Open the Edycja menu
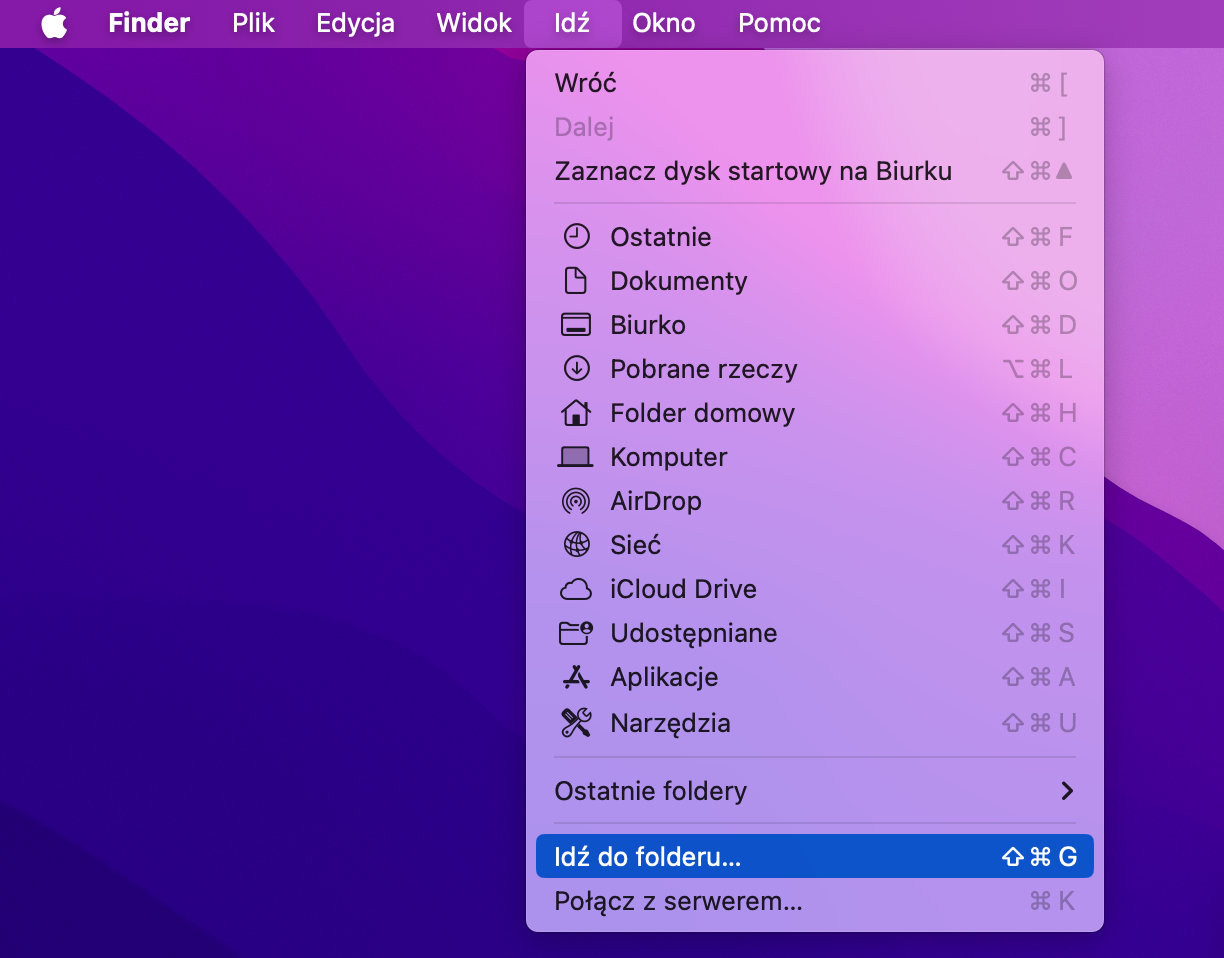This screenshot has width=1224, height=958. [355, 23]
